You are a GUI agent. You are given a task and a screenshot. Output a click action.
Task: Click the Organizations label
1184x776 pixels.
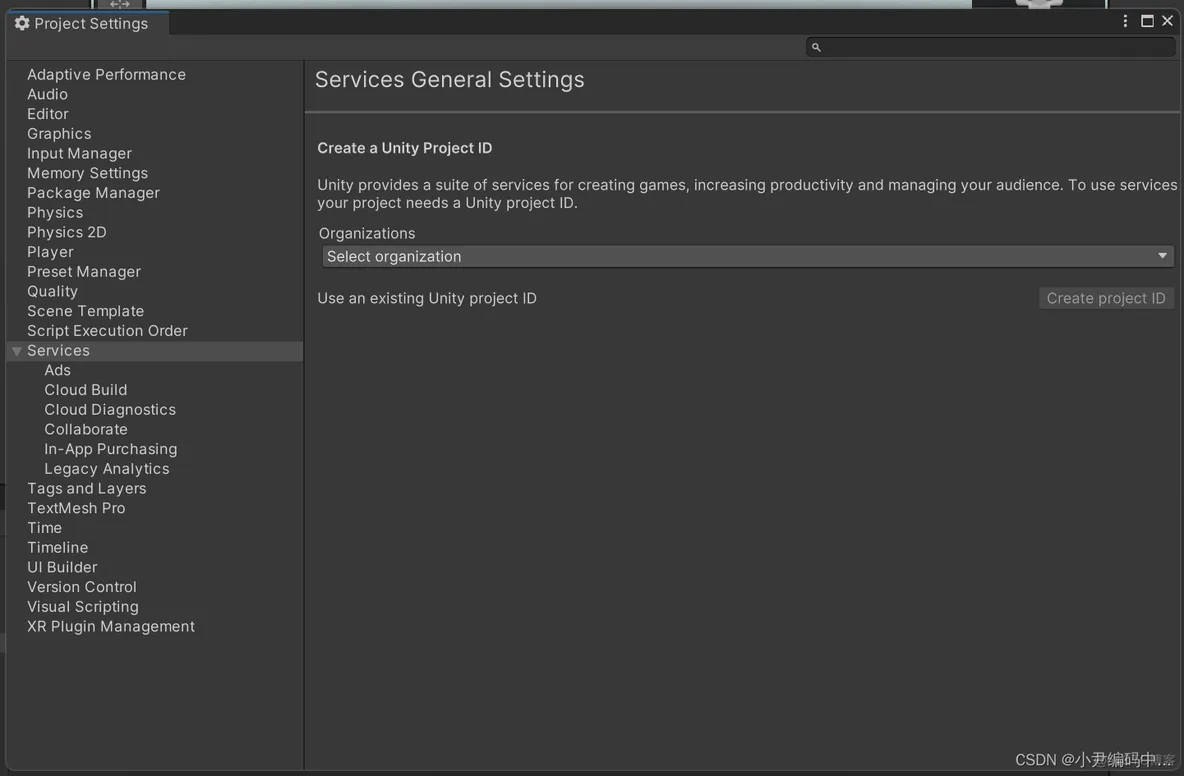coord(367,233)
